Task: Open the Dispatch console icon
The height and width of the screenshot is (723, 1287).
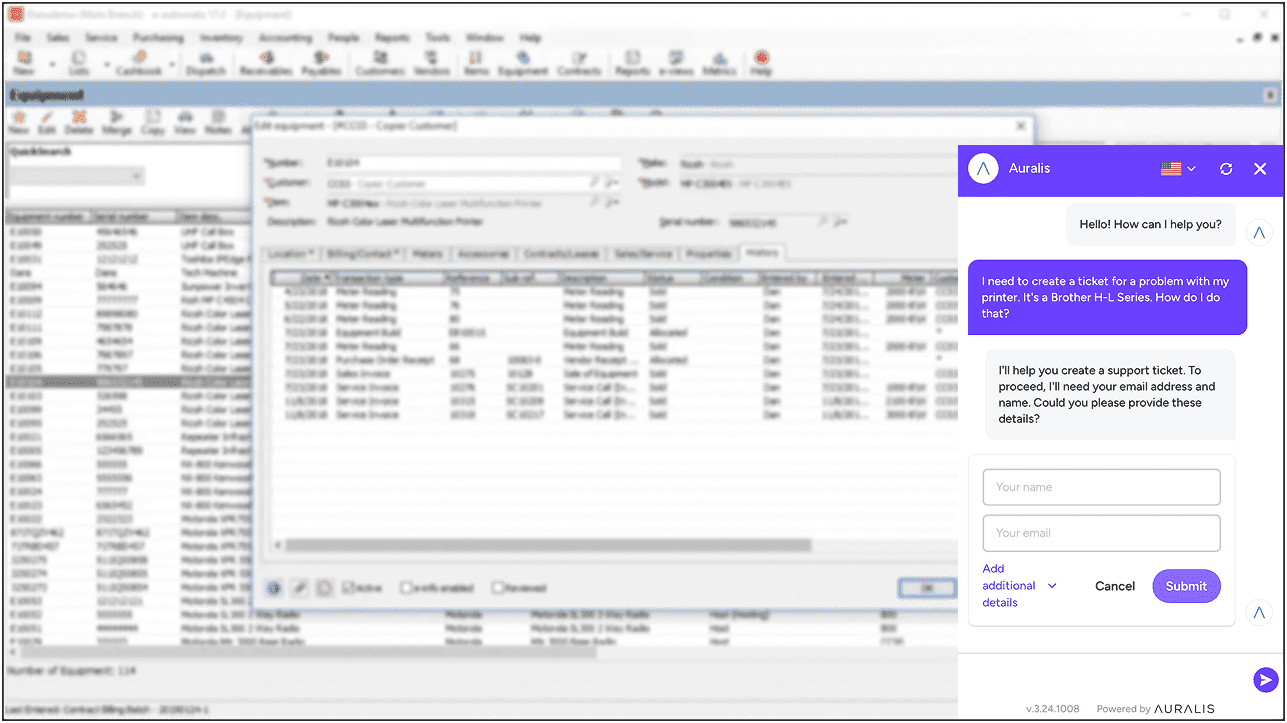Action: point(206,63)
